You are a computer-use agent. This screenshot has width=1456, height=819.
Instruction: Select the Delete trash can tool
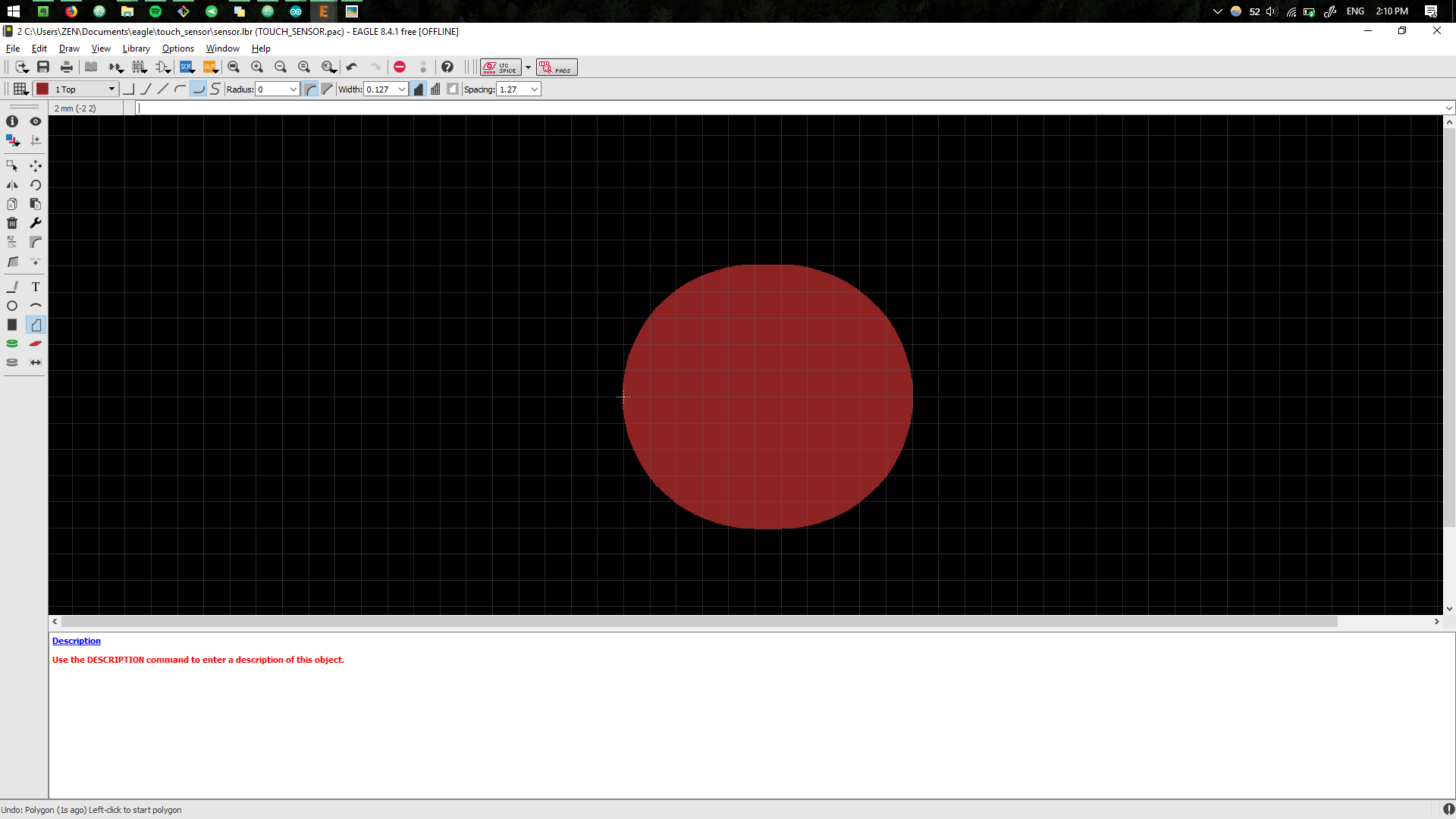click(x=12, y=223)
